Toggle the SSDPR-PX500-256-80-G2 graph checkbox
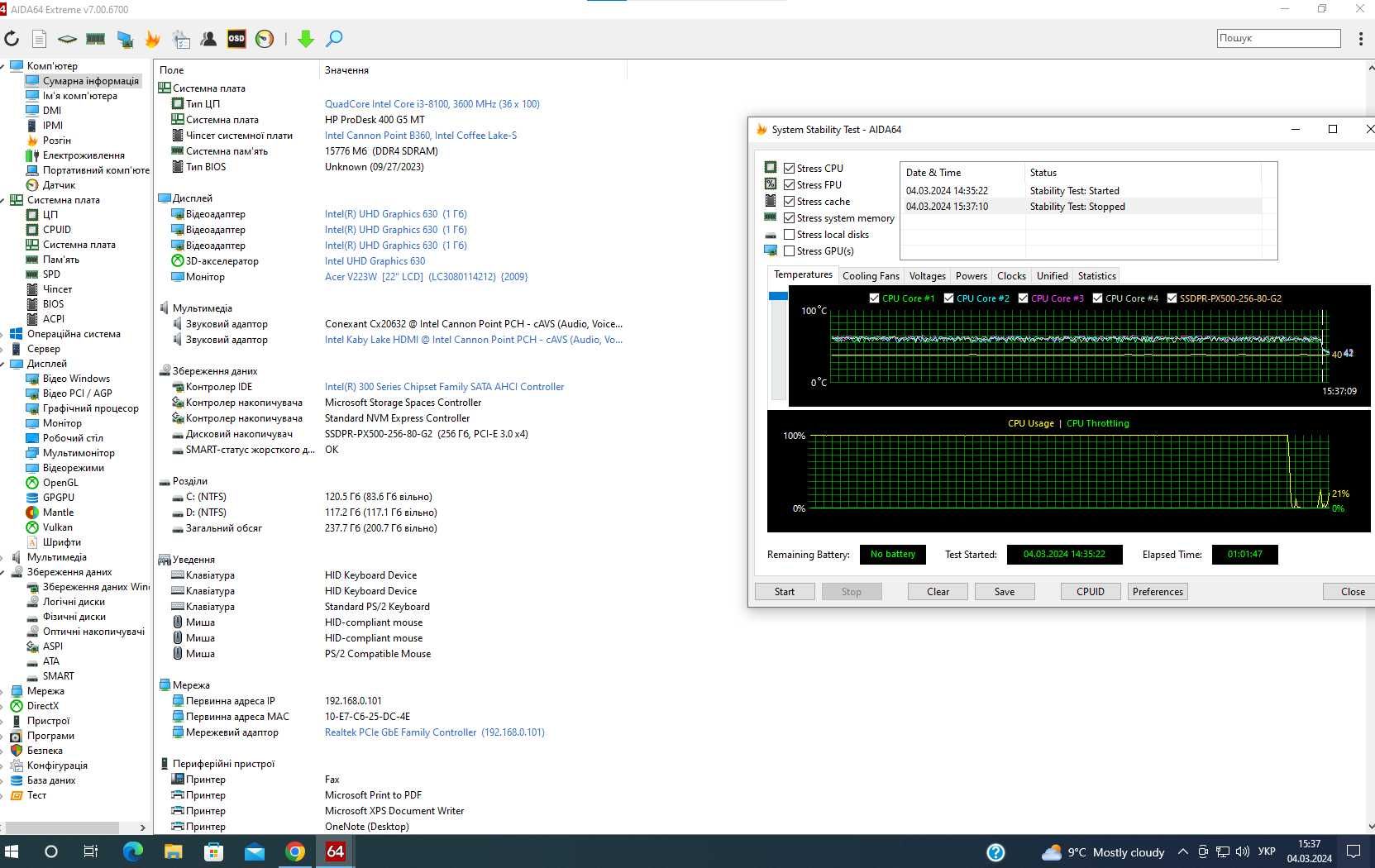Viewport: 1375px width, 868px height. [1172, 298]
